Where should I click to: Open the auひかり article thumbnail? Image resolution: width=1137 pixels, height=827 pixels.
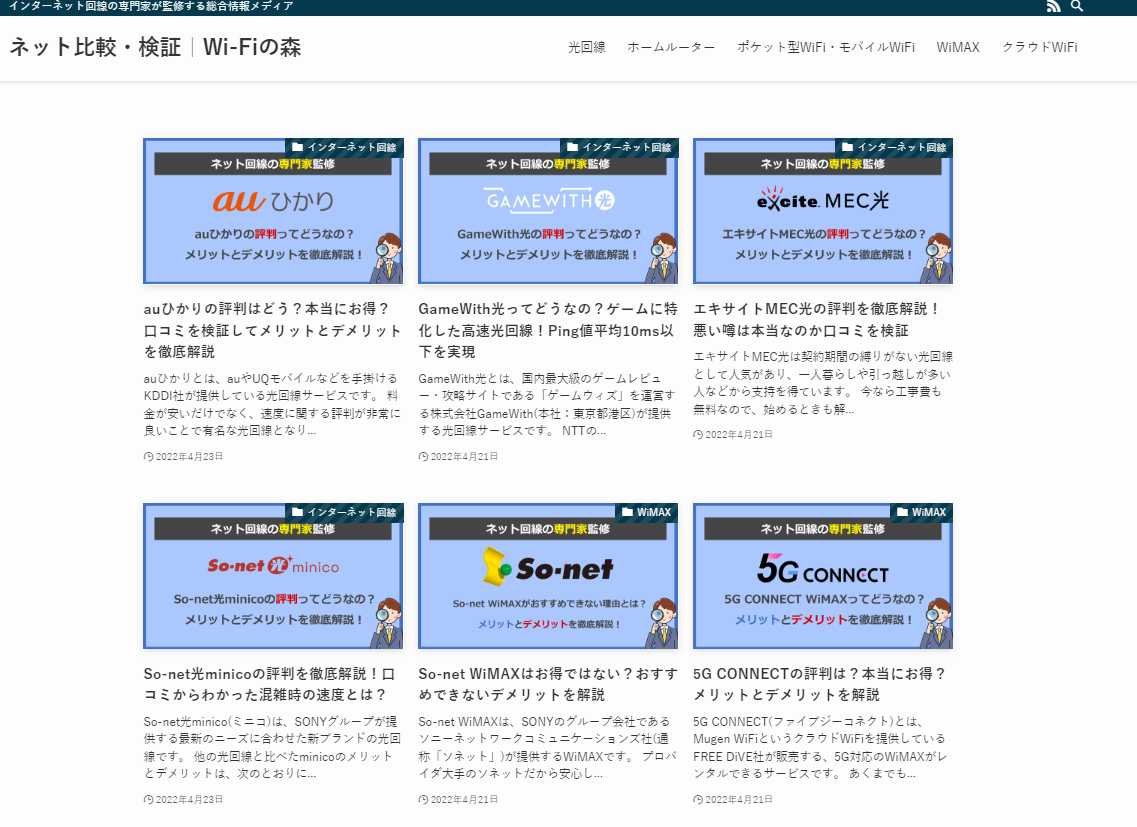click(x=273, y=211)
